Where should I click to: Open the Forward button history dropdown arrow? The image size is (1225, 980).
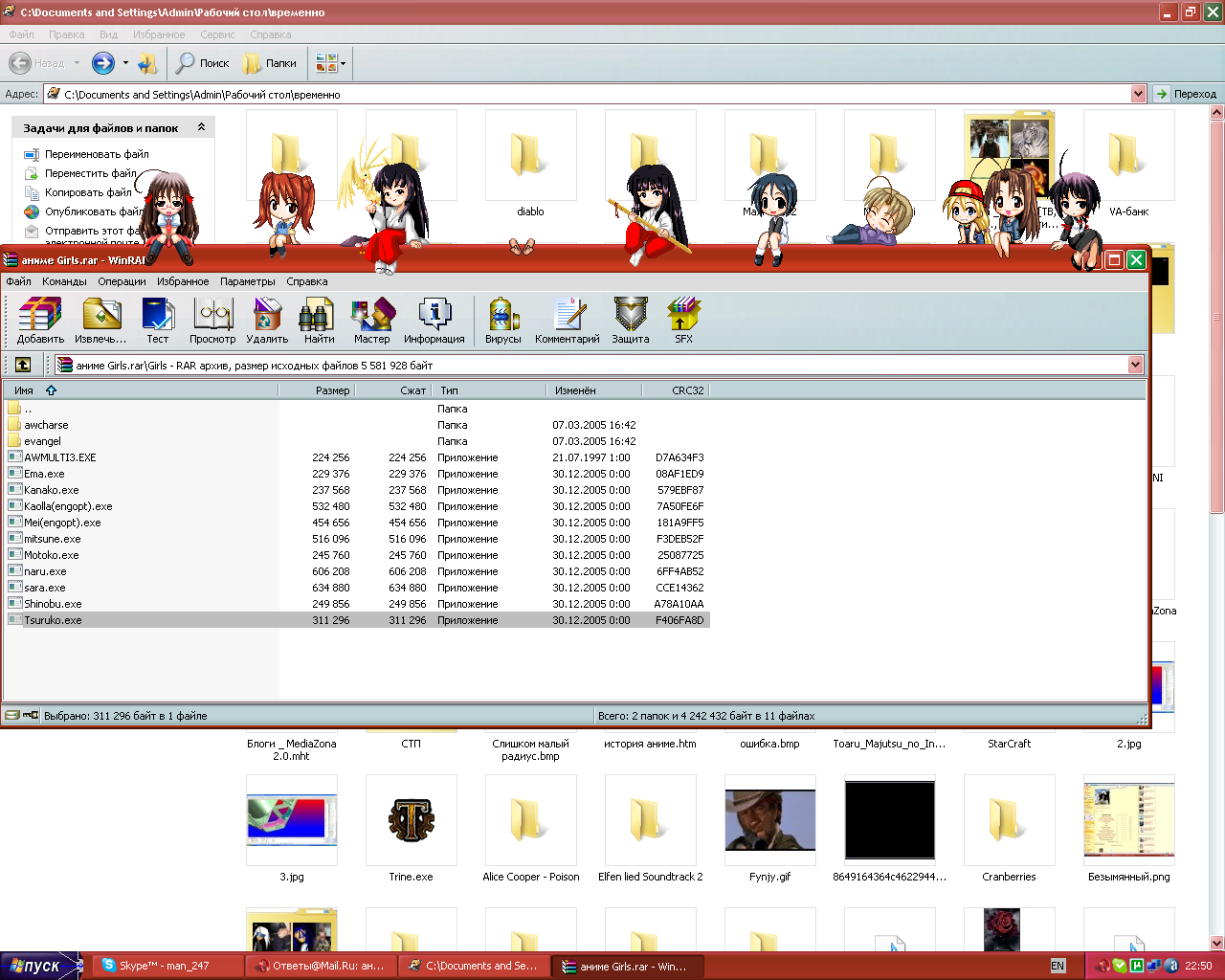[125, 63]
